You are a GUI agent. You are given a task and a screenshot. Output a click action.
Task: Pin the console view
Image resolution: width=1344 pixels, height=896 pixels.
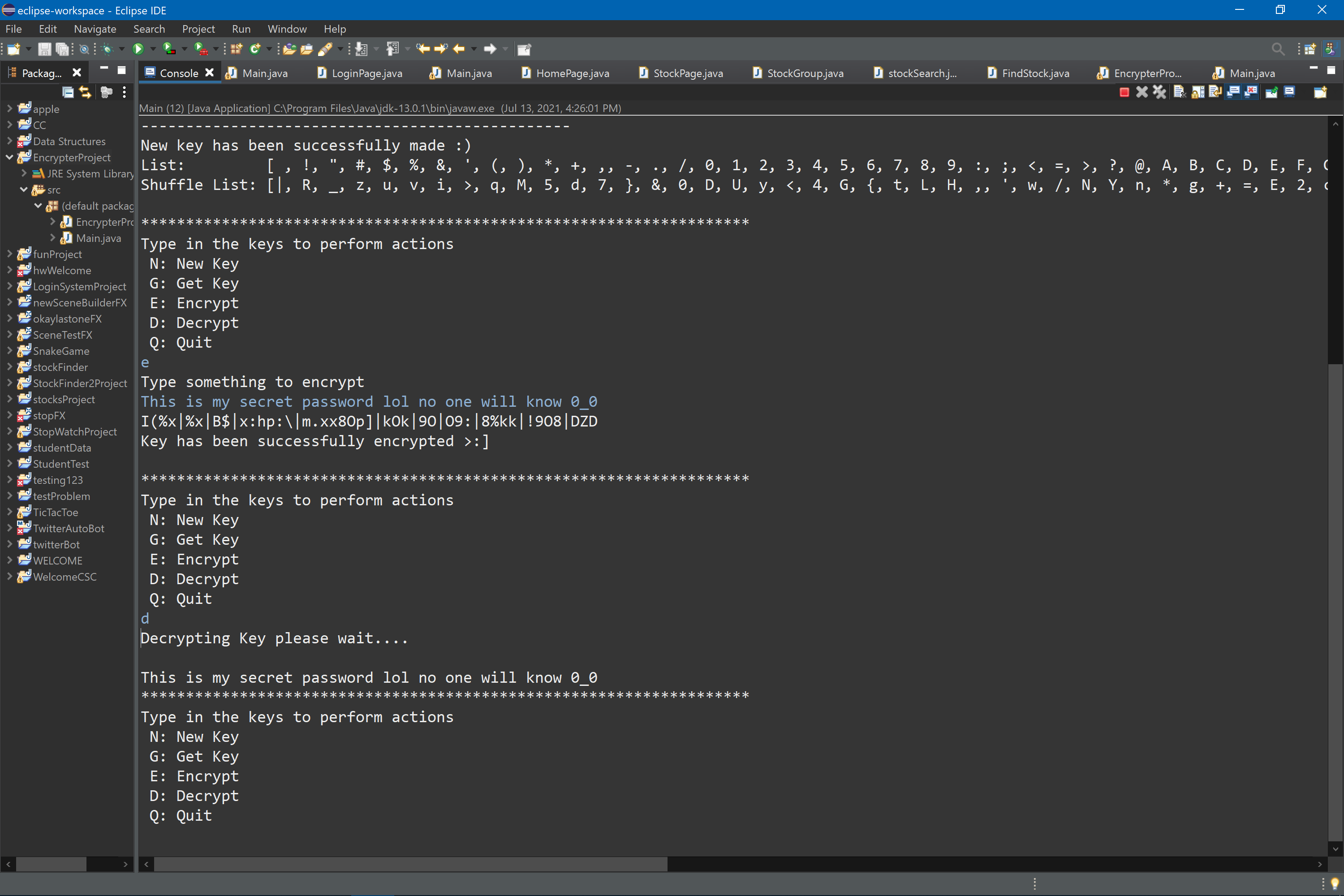point(1271,92)
